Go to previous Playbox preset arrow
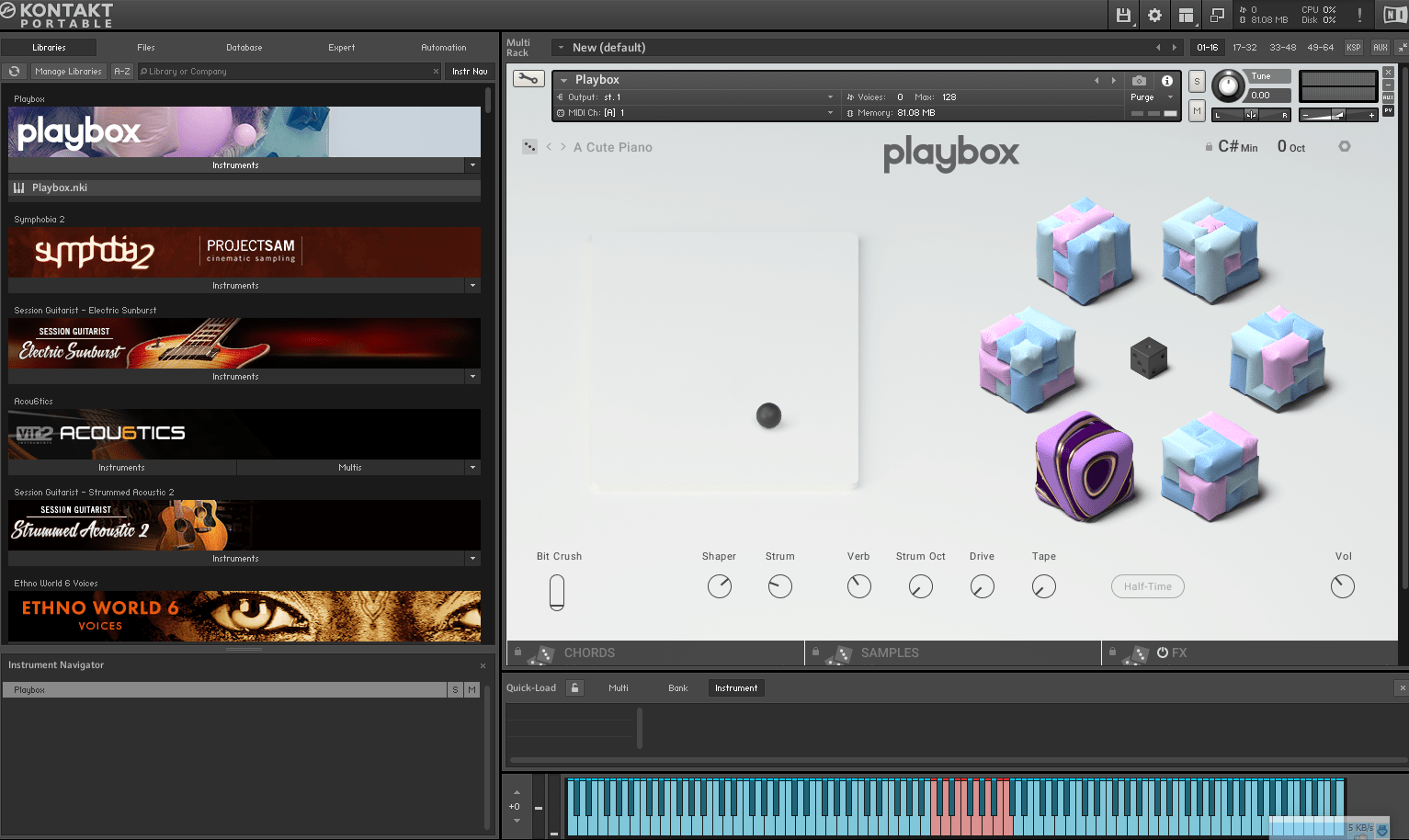The height and width of the screenshot is (840, 1409). [549, 147]
